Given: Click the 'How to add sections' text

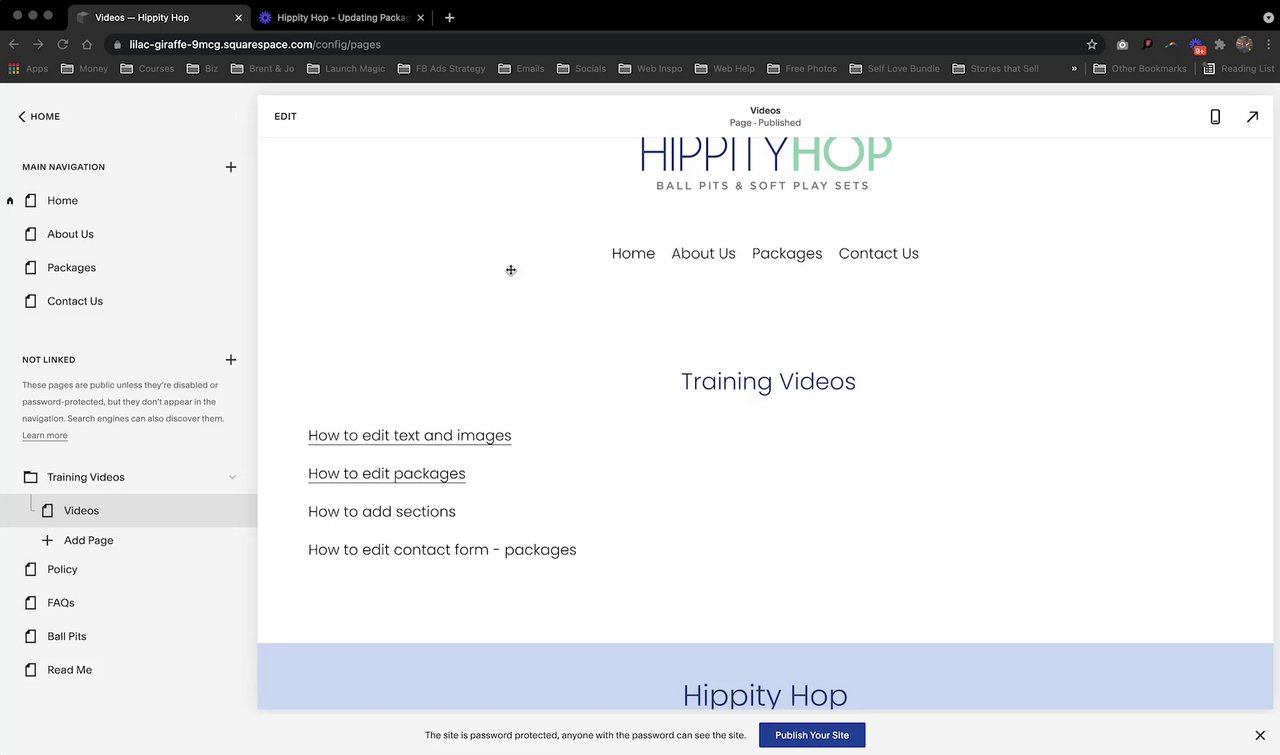Looking at the screenshot, I should (382, 511).
